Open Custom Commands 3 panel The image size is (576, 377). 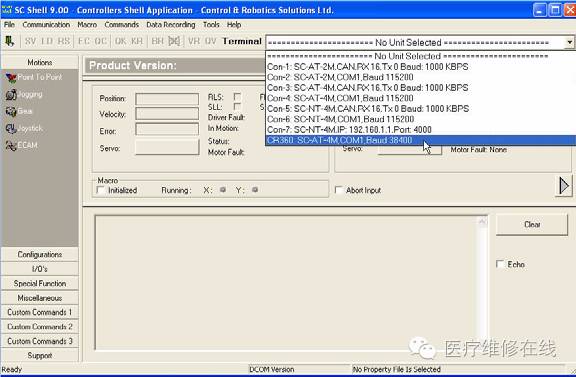coord(40,341)
